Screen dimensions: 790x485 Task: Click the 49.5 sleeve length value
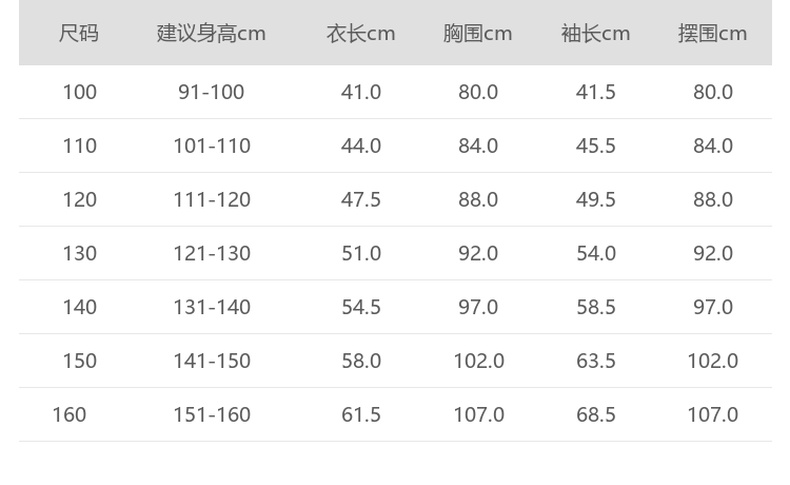(x=596, y=200)
